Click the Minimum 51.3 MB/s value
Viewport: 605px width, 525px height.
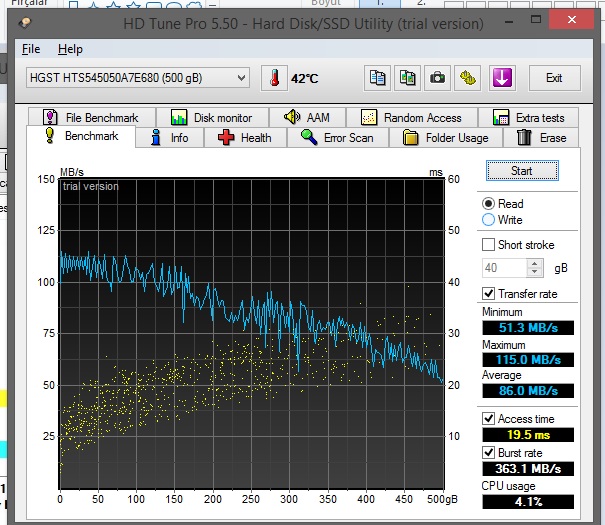tap(528, 328)
